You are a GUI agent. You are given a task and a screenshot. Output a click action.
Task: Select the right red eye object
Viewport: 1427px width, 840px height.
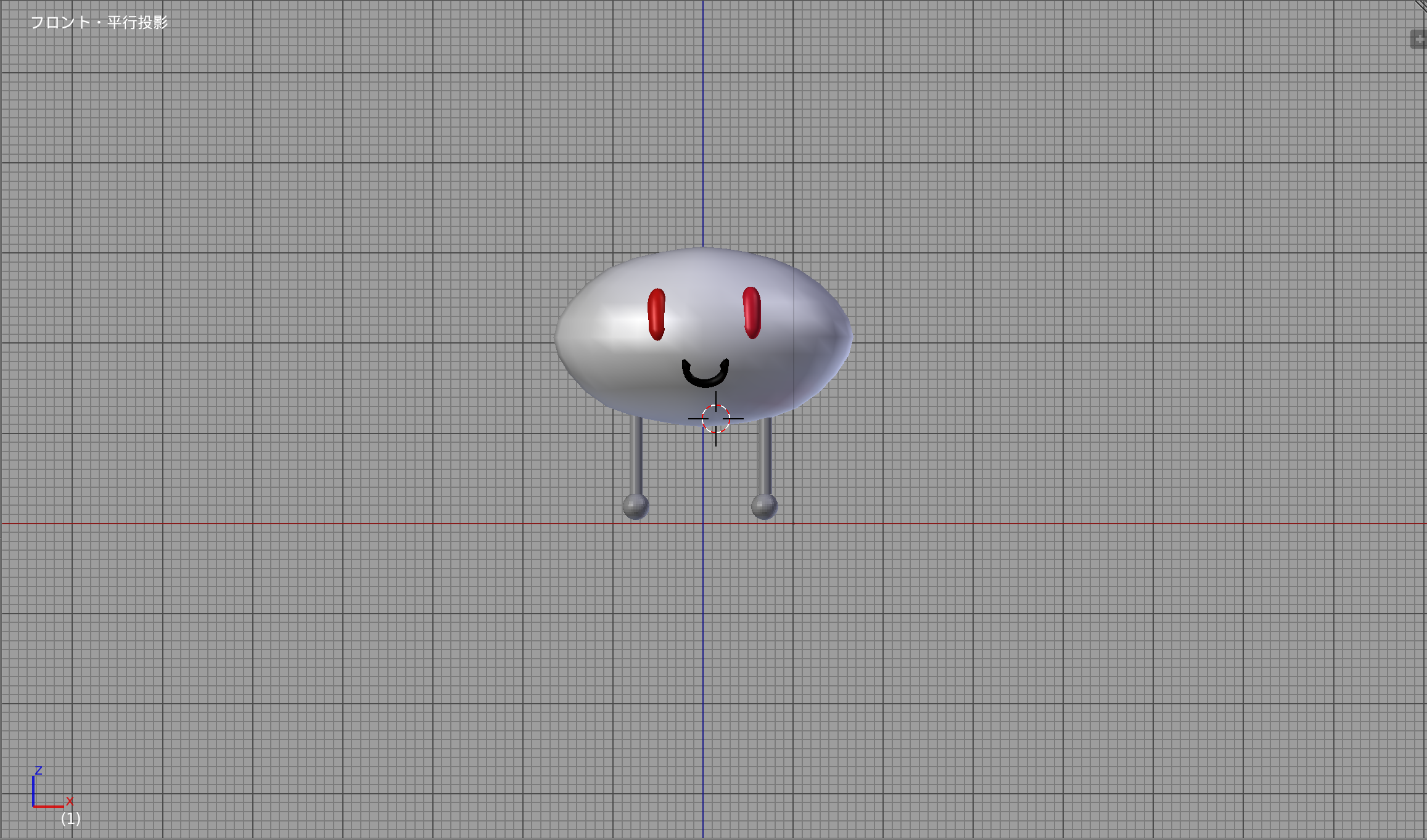(752, 313)
